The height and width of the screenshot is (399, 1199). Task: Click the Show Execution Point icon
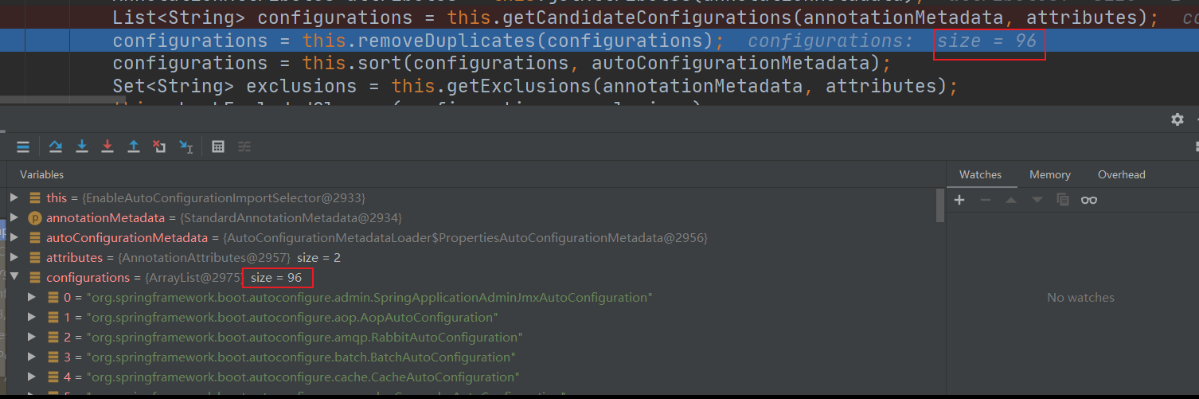pyautogui.click(x=23, y=146)
